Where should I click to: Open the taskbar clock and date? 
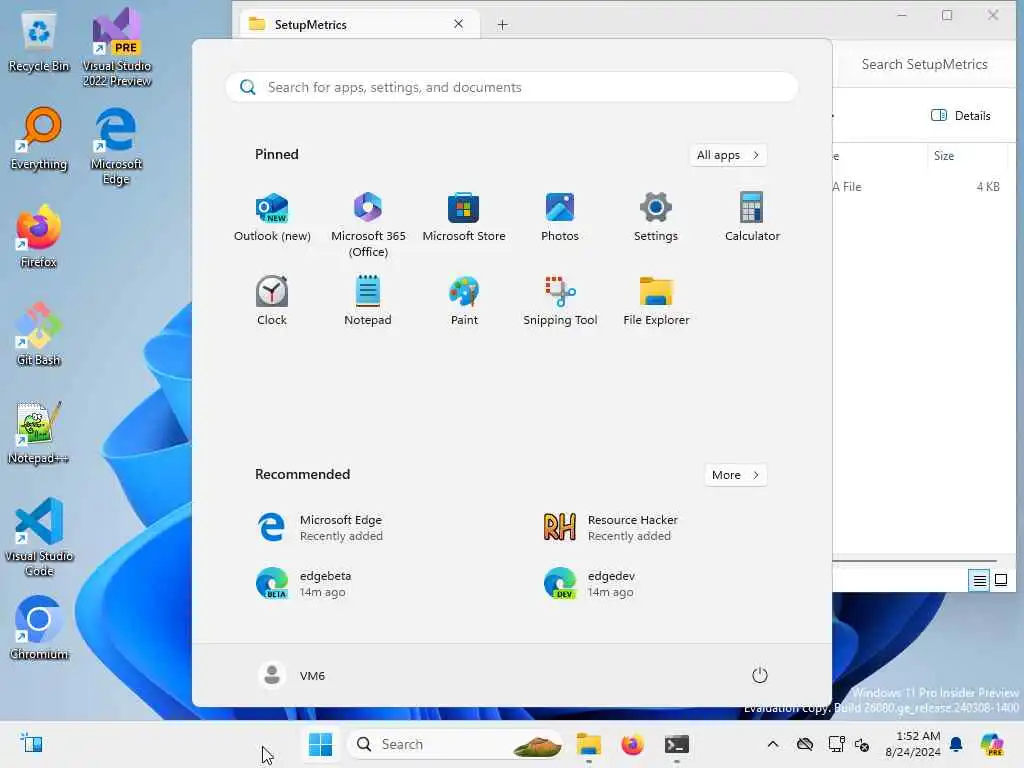tap(912, 744)
